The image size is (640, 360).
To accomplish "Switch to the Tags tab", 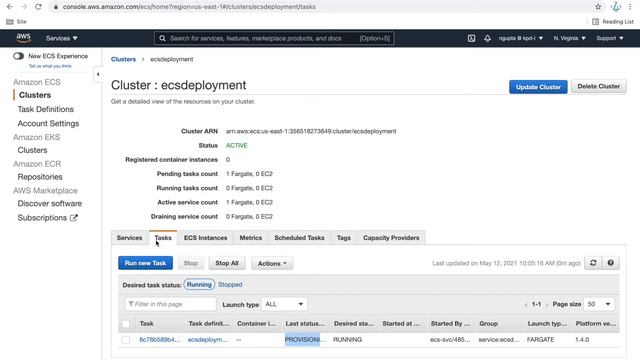I will [344, 238].
